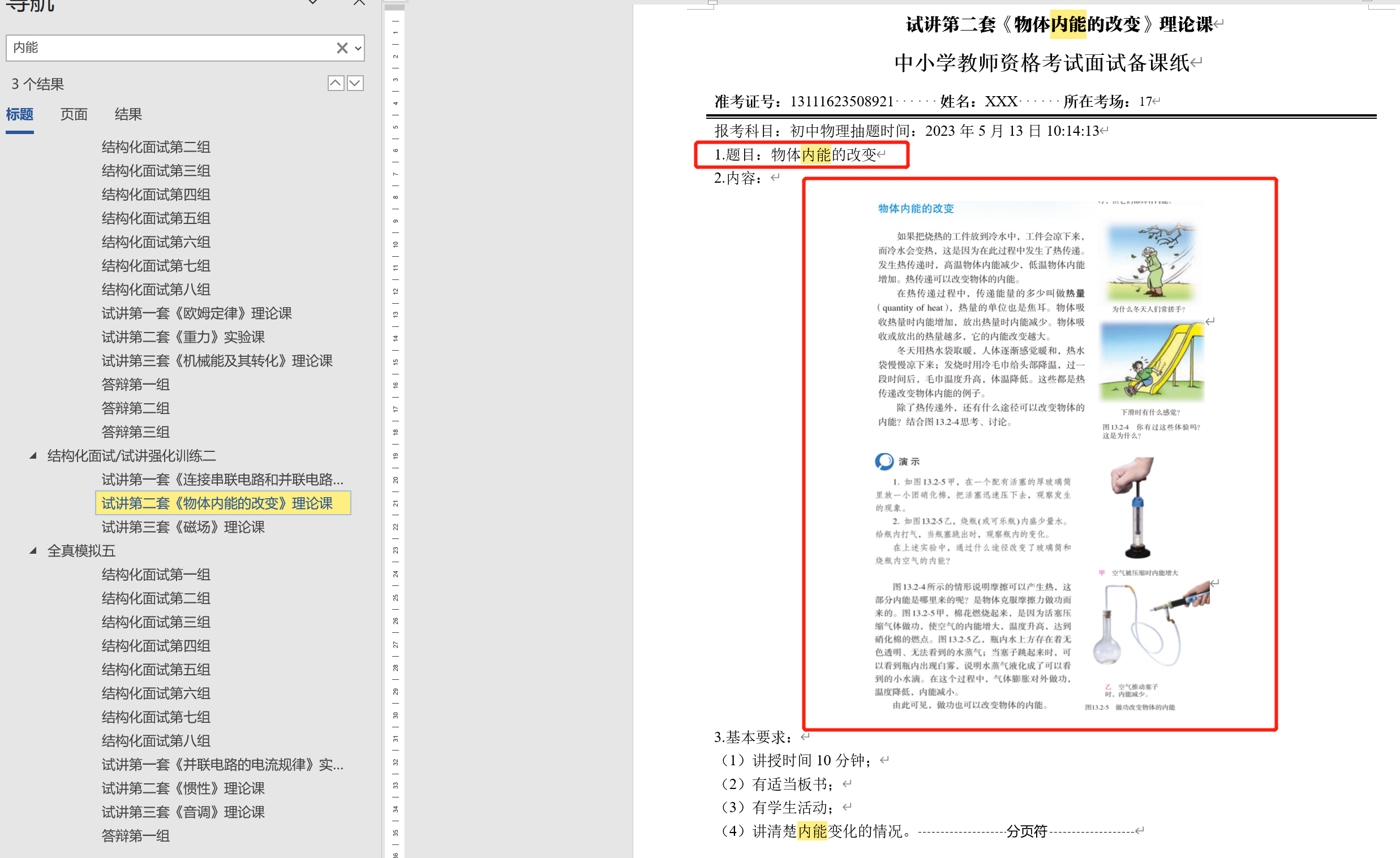The height and width of the screenshot is (858, 1400).
Task: Click the document title 试讲第二套 heading text
Action: coord(1059,24)
